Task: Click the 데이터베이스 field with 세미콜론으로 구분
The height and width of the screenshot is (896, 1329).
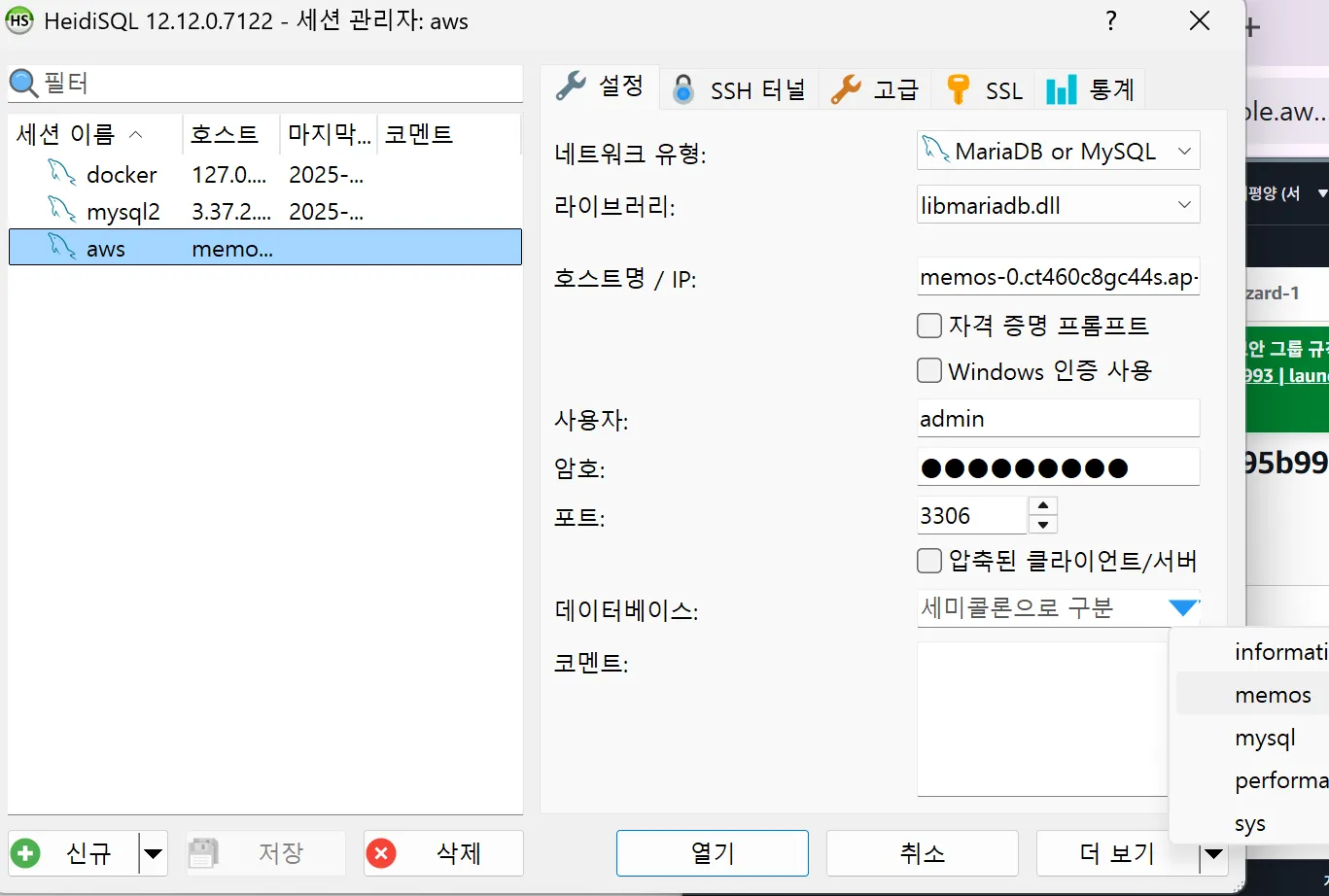Action: click(x=1040, y=608)
